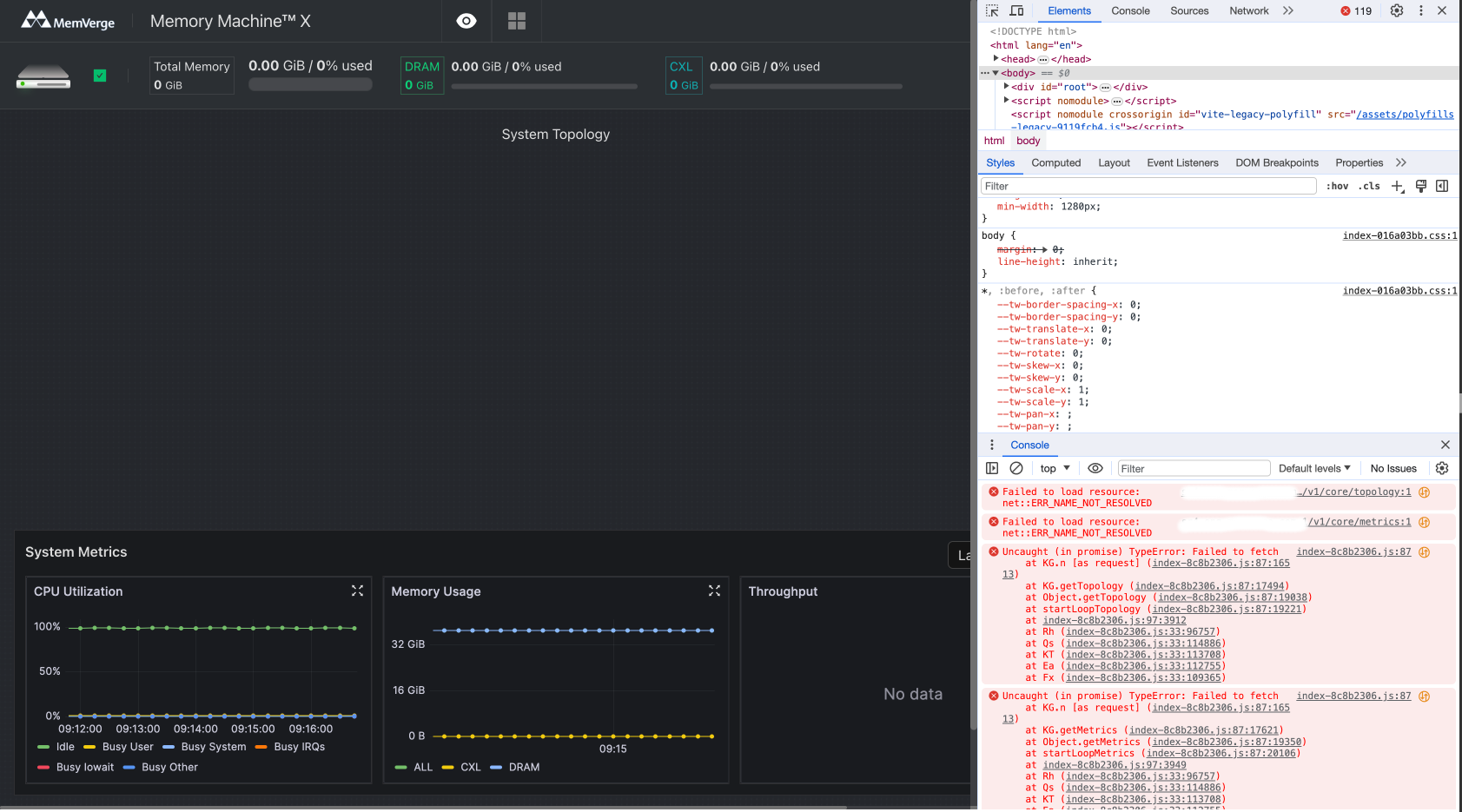This screenshot has width=1462, height=812.
Task: Click the metrics error network request icon
Action: [x=1425, y=522]
